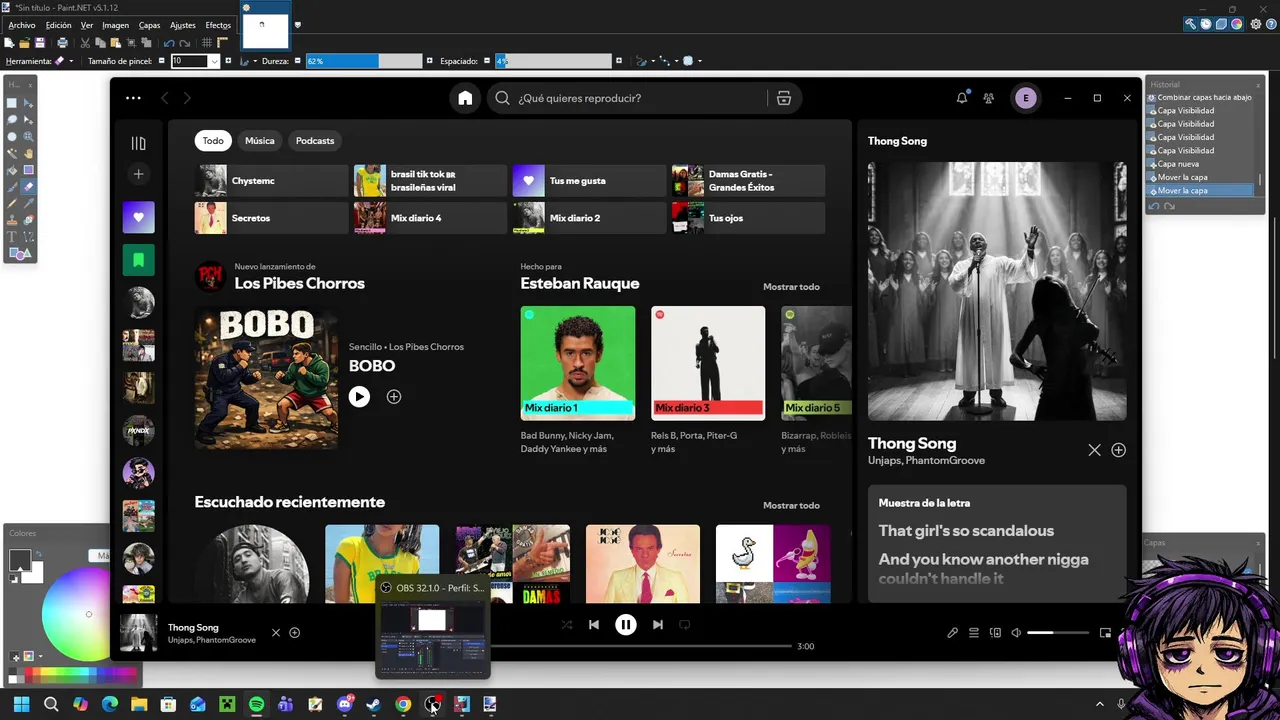Open image list dropdown arrow beside thumbnail
The height and width of the screenshot is (720, 1280).
point(297,25)
